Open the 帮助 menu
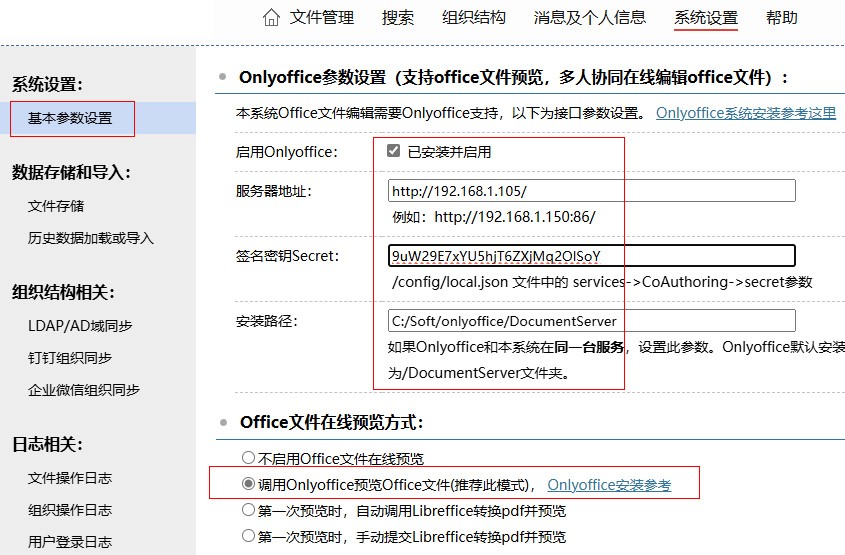 tap(781, 18)
